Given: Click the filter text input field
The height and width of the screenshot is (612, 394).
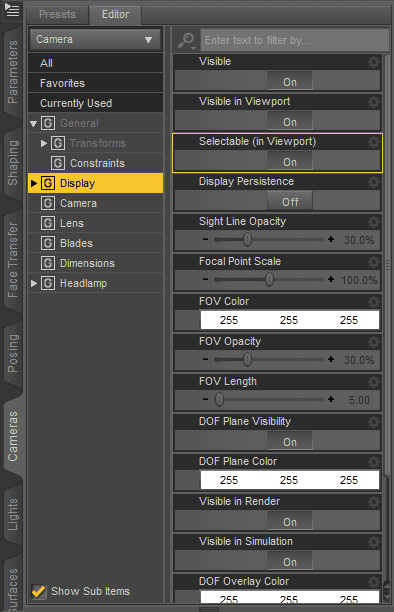Looking at the screenshot, I should point(295,40).
